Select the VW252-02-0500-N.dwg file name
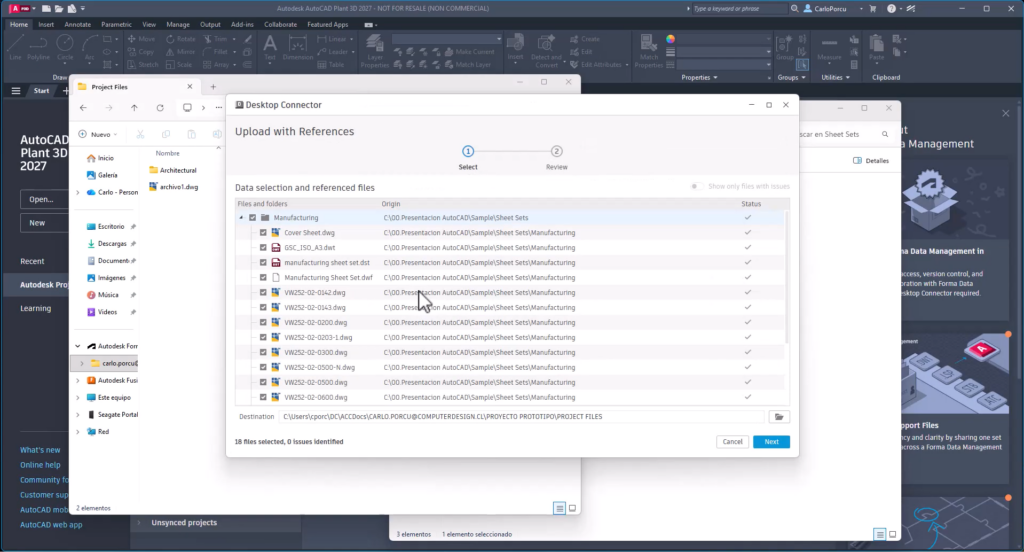 [x=319, y=367]
